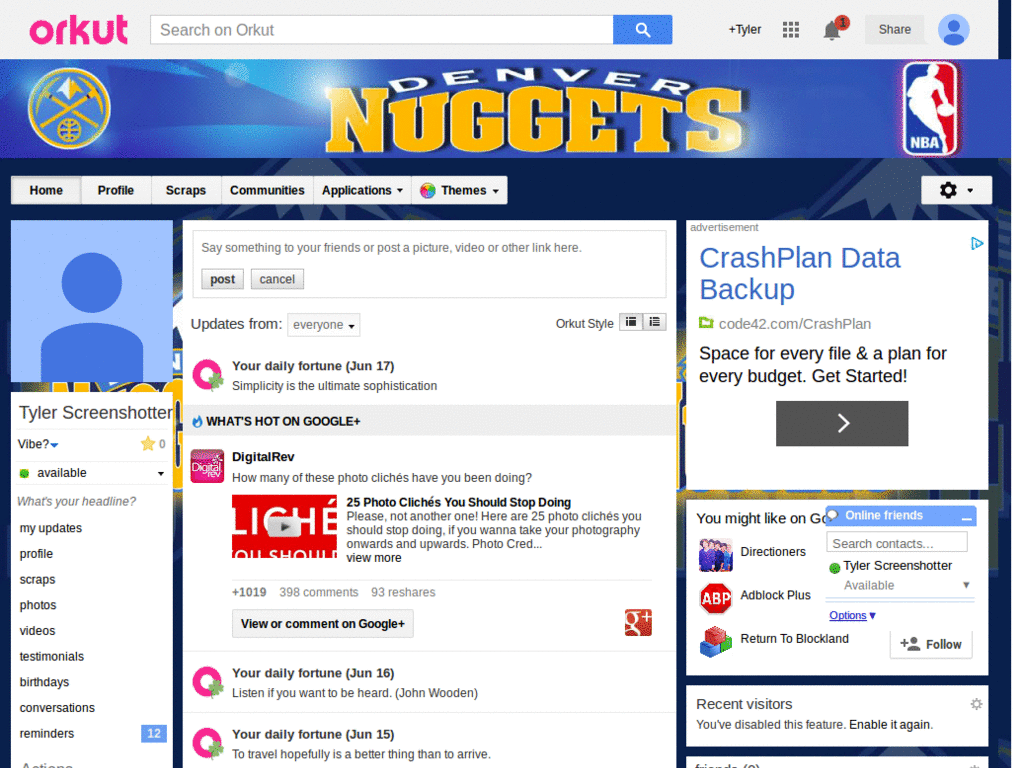
Task: Open the Themes dropdown menu
Action: [459, 190]
